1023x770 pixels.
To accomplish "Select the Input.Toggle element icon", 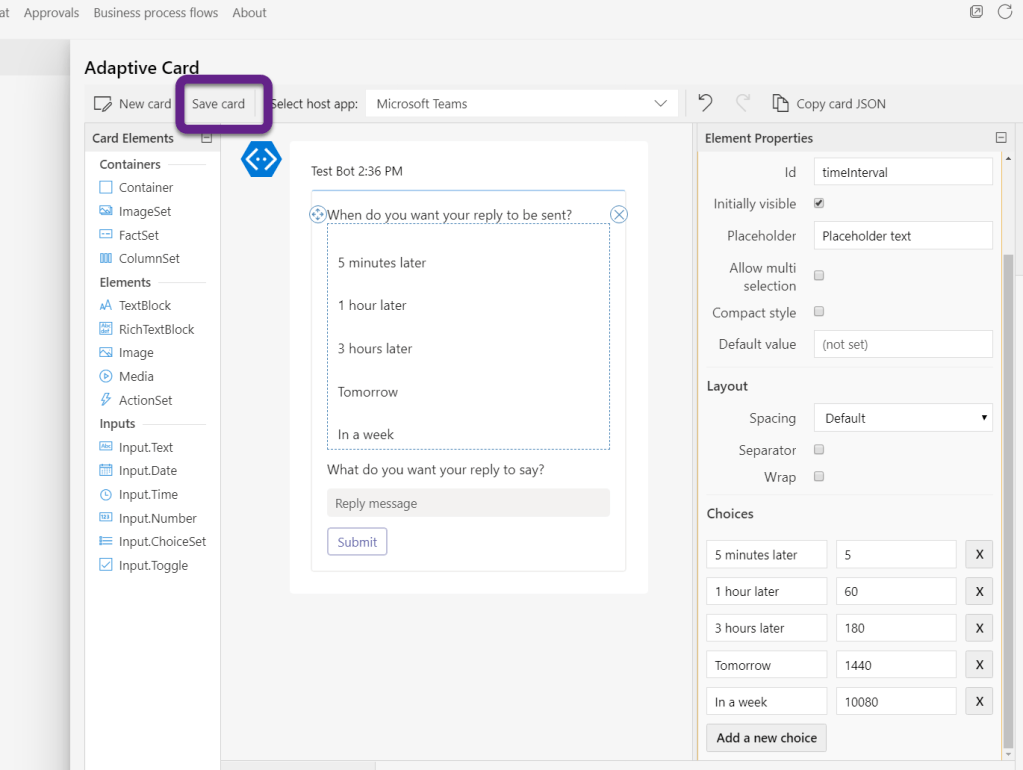I will [x=106, y=565].
